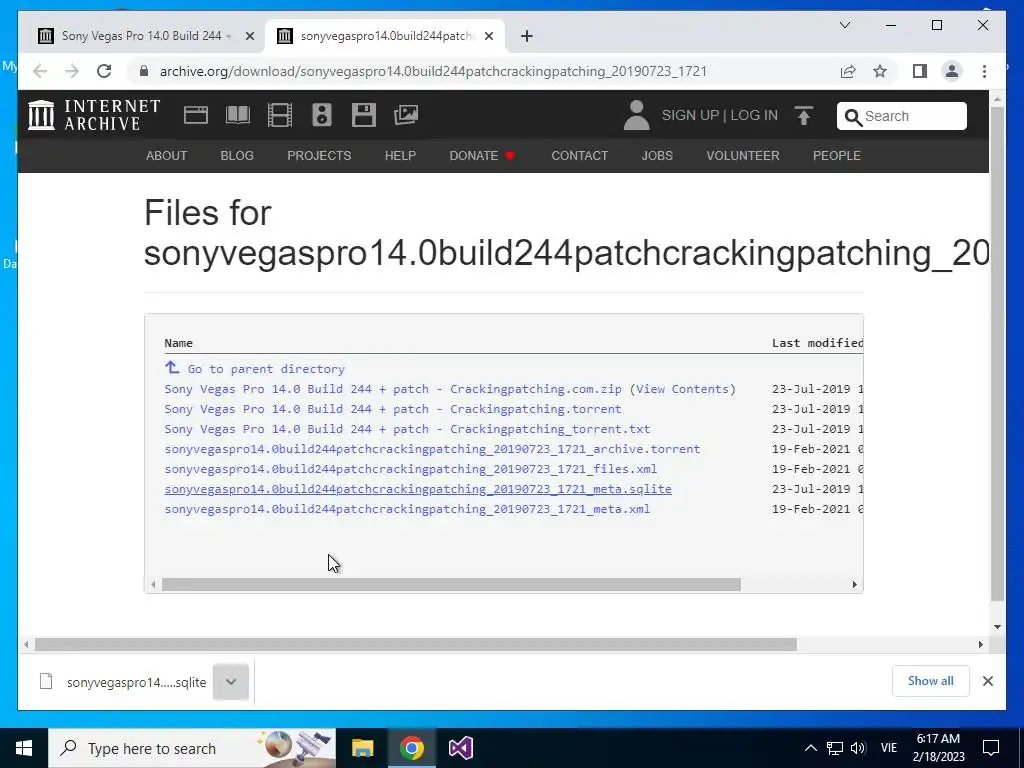Open the Crackingpatching.torrent link
The image size is (1024, 768).
[393, 409]
